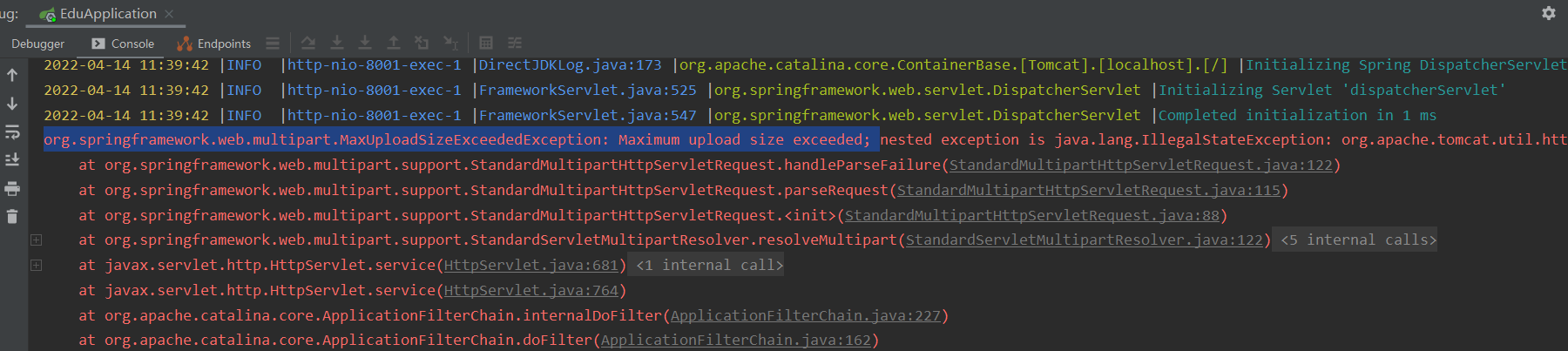
Task: Open ApplicationFilterChain.java:162 link
Action: point(736,340)
